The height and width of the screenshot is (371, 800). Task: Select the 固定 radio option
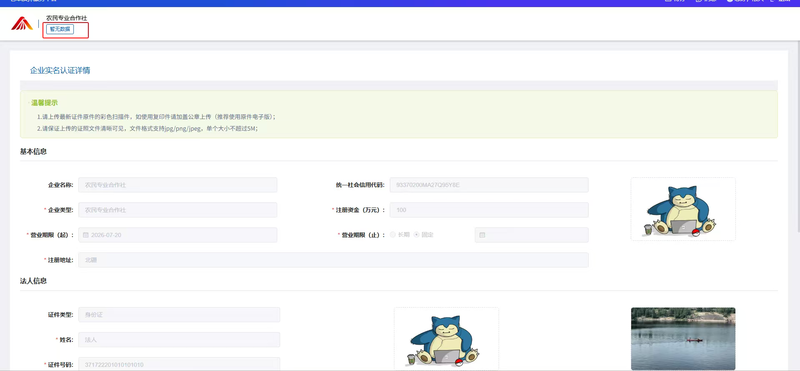pyautogui.click(x=416, y=235)
